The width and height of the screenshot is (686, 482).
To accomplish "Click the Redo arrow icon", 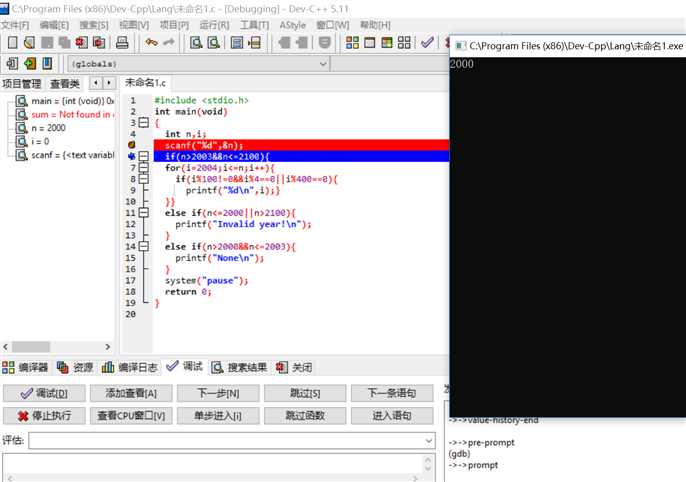I will (169, 42).
